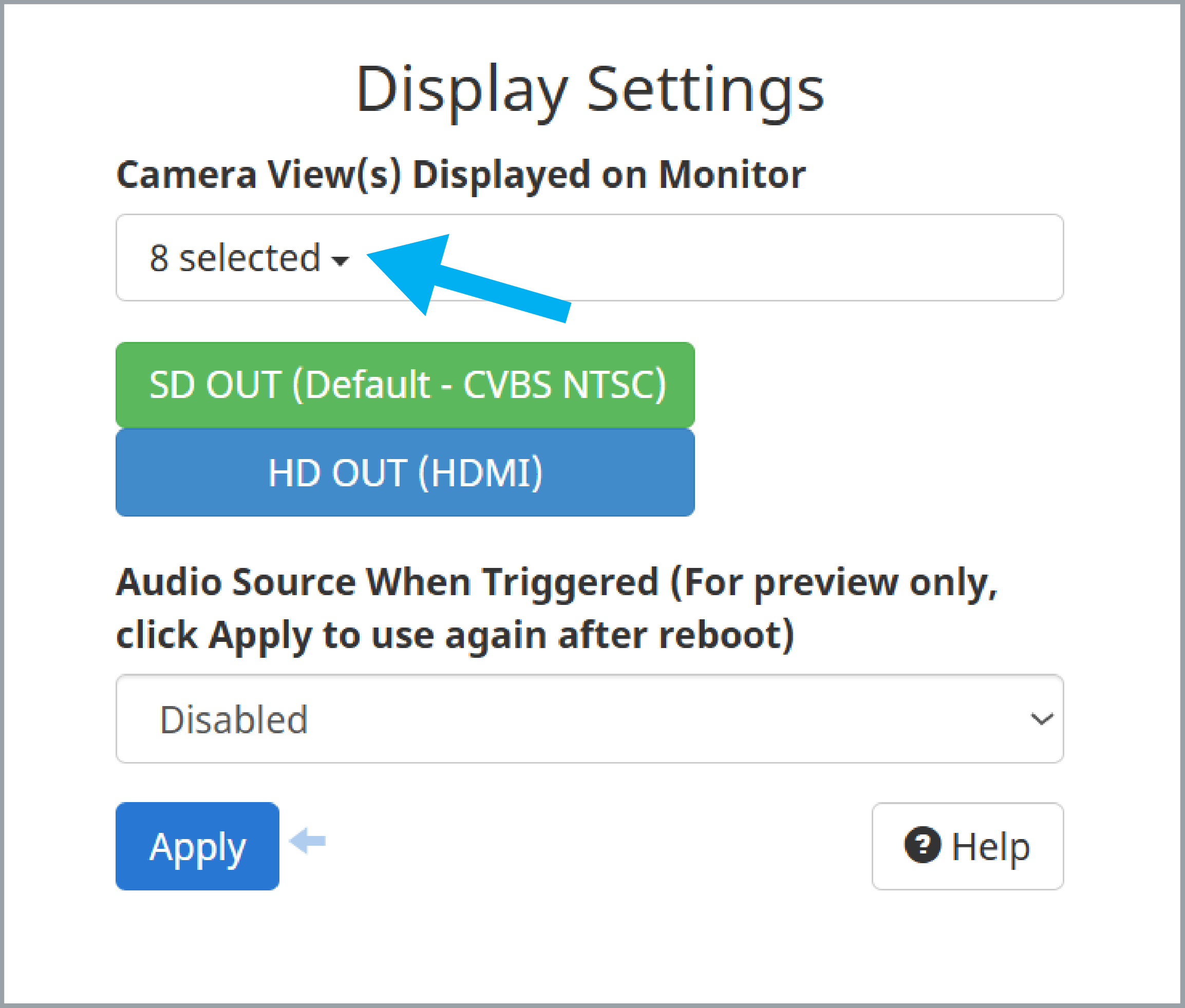Click the 'Display Settings' heading
Viewport: 1185px width, 1008px height.
[x=590, y=90]
